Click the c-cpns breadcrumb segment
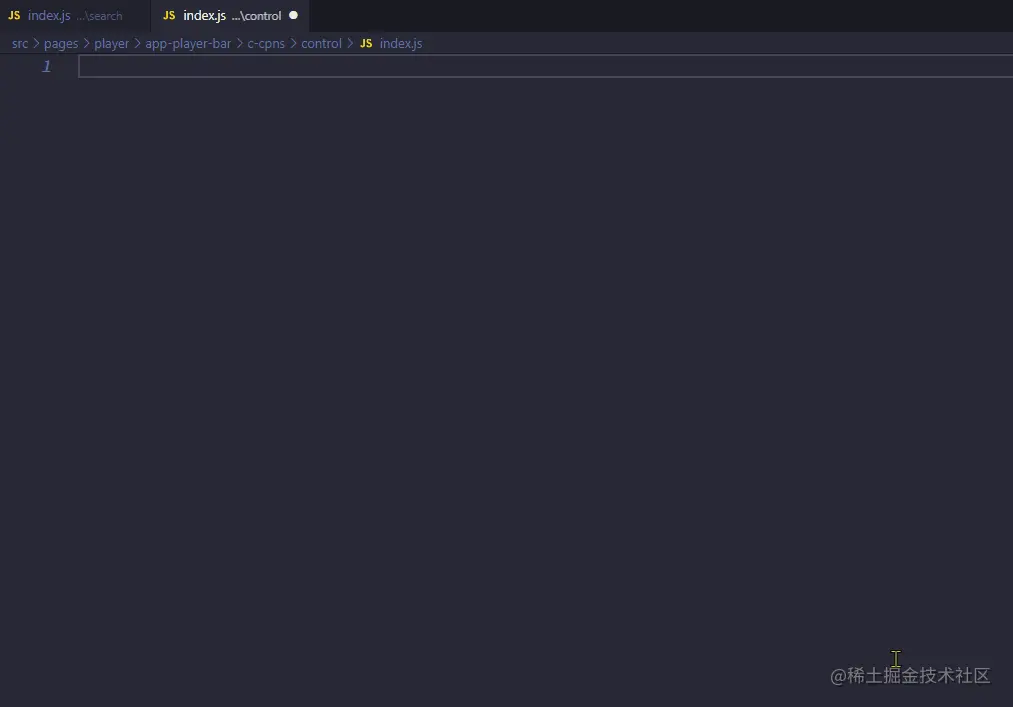Viewport: 1013px width, 707px height. [265, 43]
